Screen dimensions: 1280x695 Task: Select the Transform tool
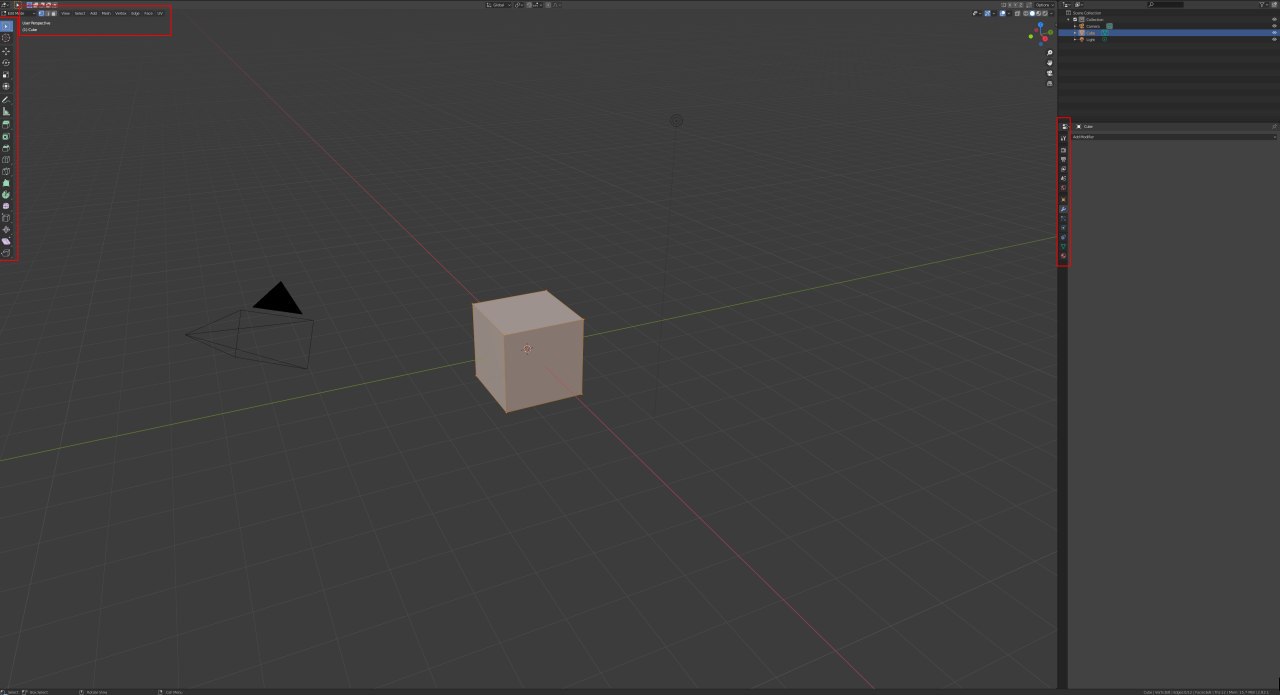pyautogui.click(x=6, y=86)
